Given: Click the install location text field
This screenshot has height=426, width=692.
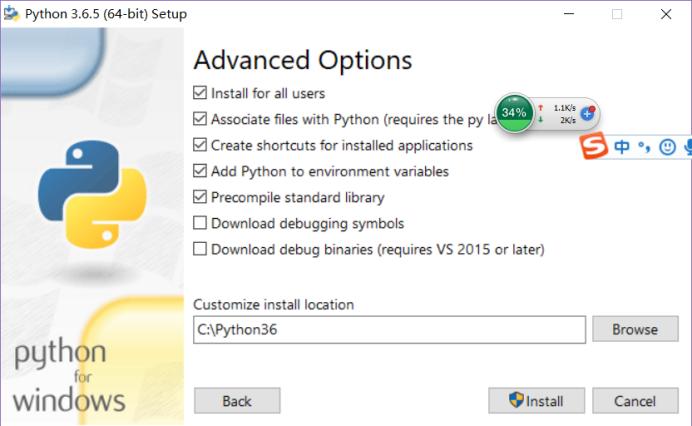Looking at the screenshot, I should (x=389, y=329).
